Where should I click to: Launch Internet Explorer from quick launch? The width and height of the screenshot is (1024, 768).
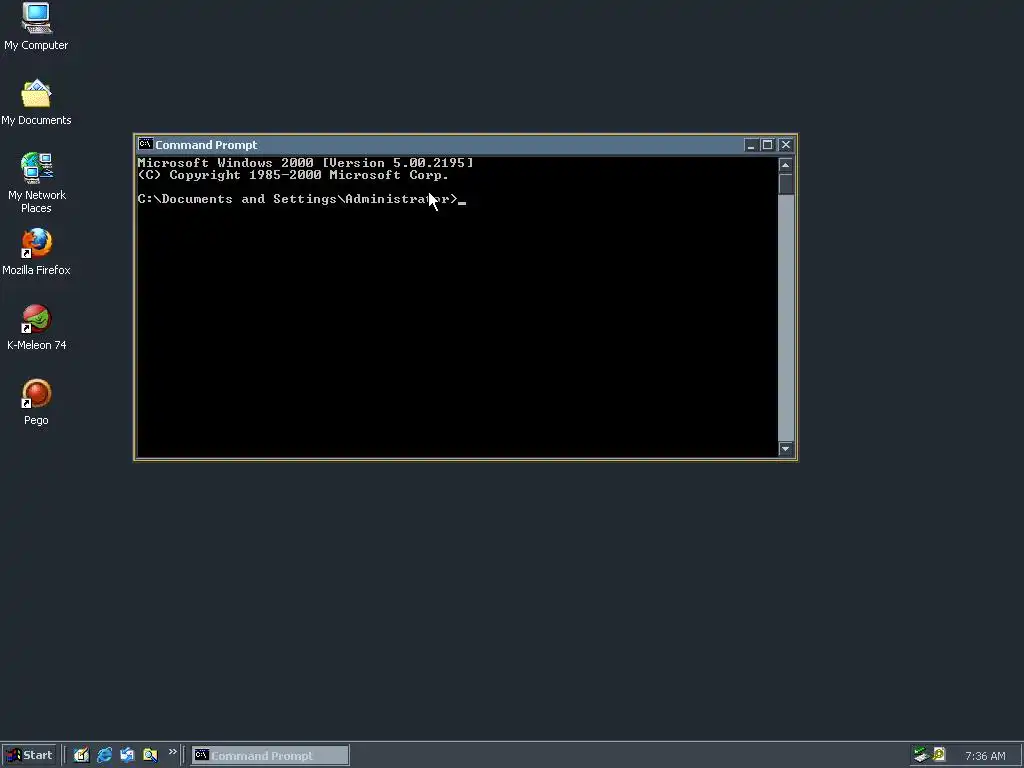tap(104, 755)
